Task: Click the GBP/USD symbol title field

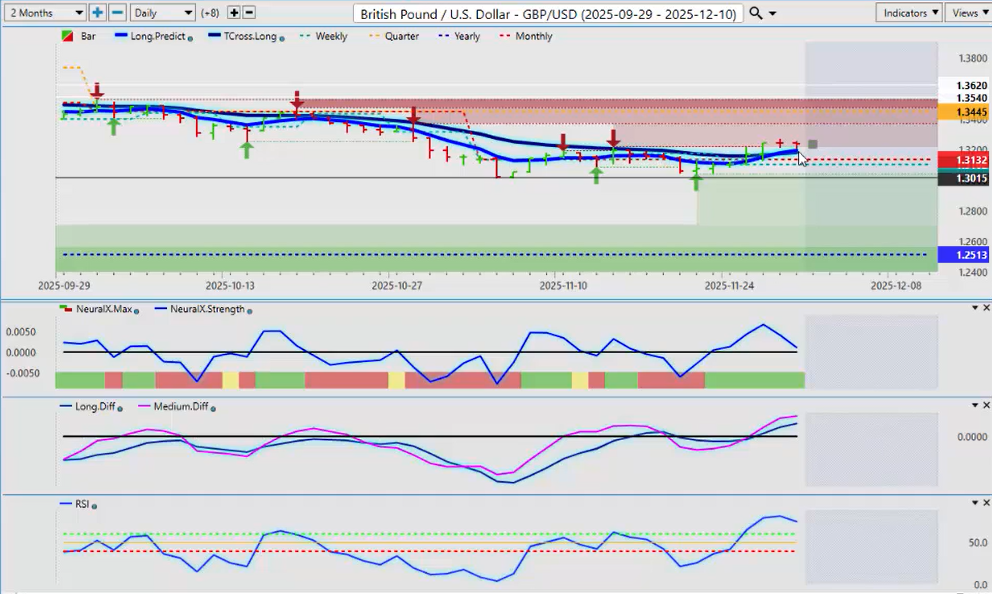Action: (x=548, y=13)
